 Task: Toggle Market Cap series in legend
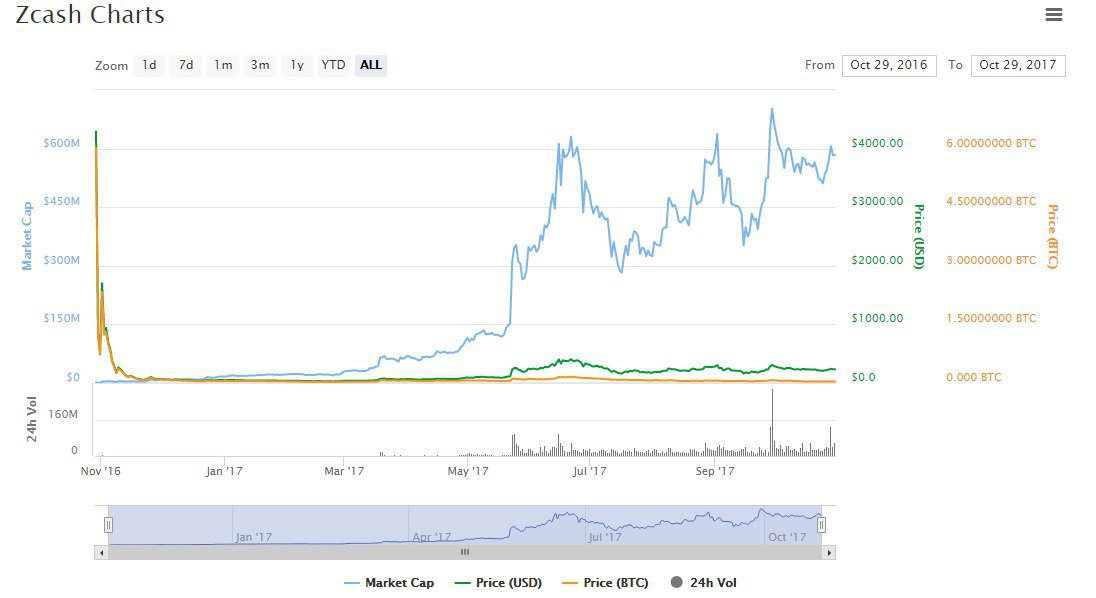(x=389, y=583)
